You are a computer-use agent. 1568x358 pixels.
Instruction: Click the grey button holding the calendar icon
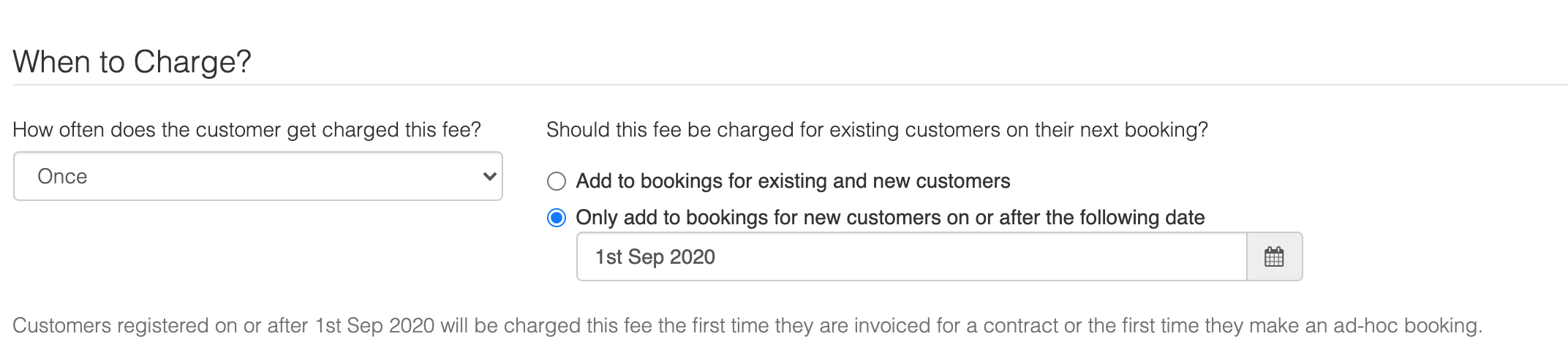(x=1275, y=256)
